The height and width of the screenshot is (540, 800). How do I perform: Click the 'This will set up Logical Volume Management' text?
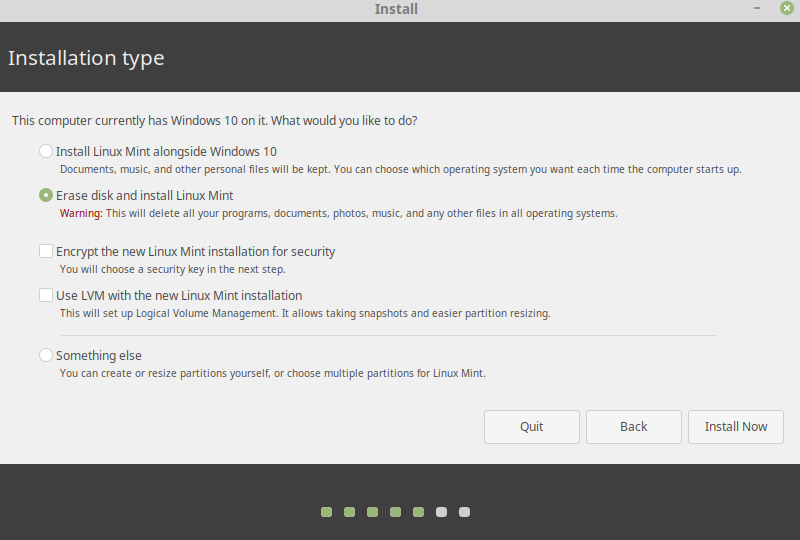[x=305, y=313]
